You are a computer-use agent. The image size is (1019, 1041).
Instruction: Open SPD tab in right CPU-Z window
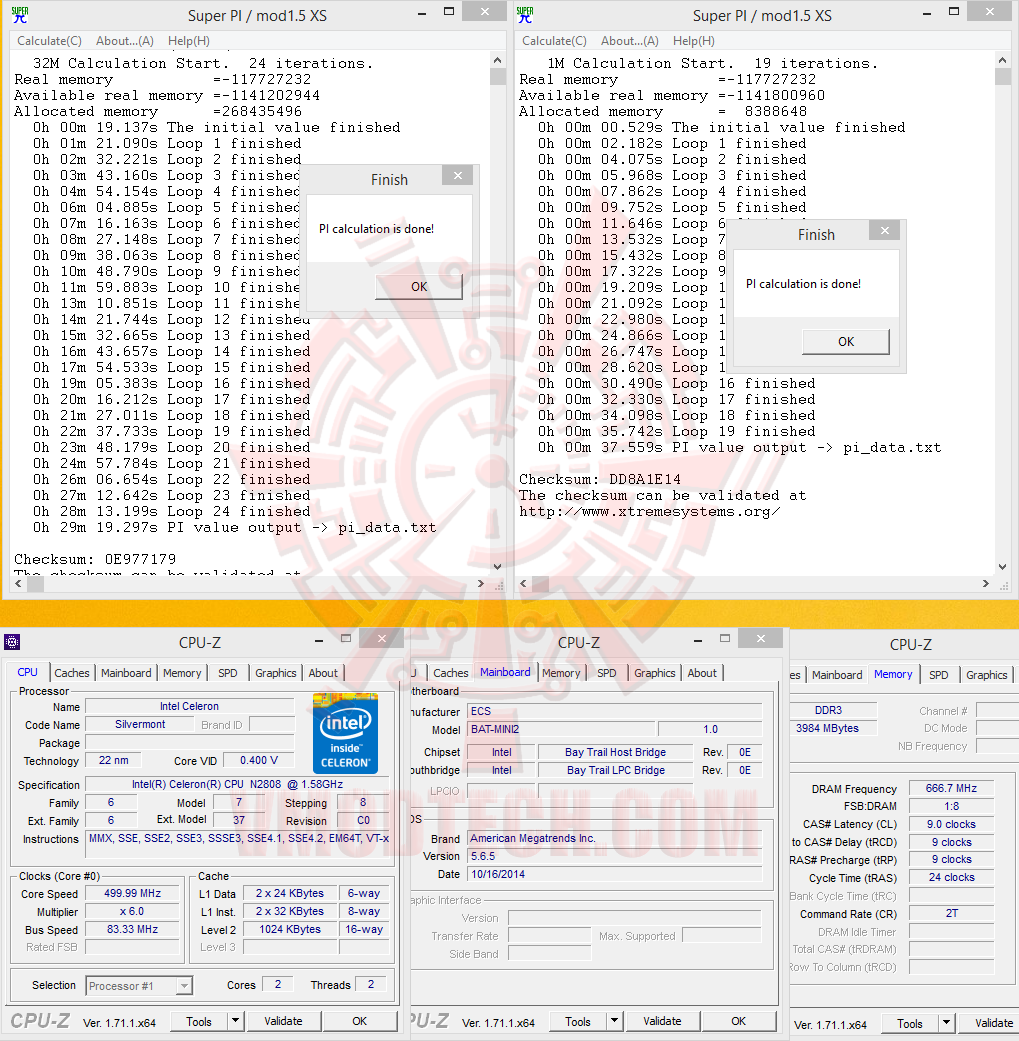tap(939, 675)
